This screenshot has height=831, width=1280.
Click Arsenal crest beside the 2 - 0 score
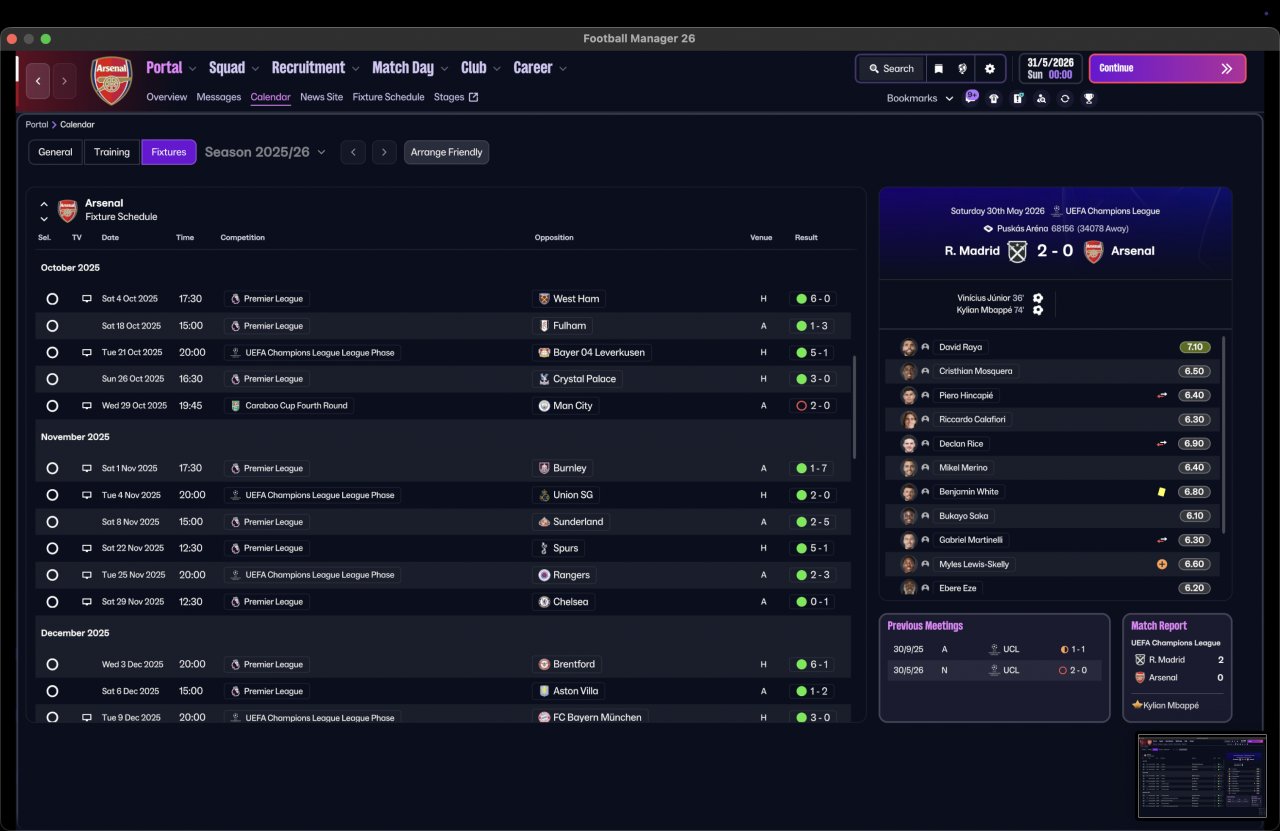tap(1093, 251)
